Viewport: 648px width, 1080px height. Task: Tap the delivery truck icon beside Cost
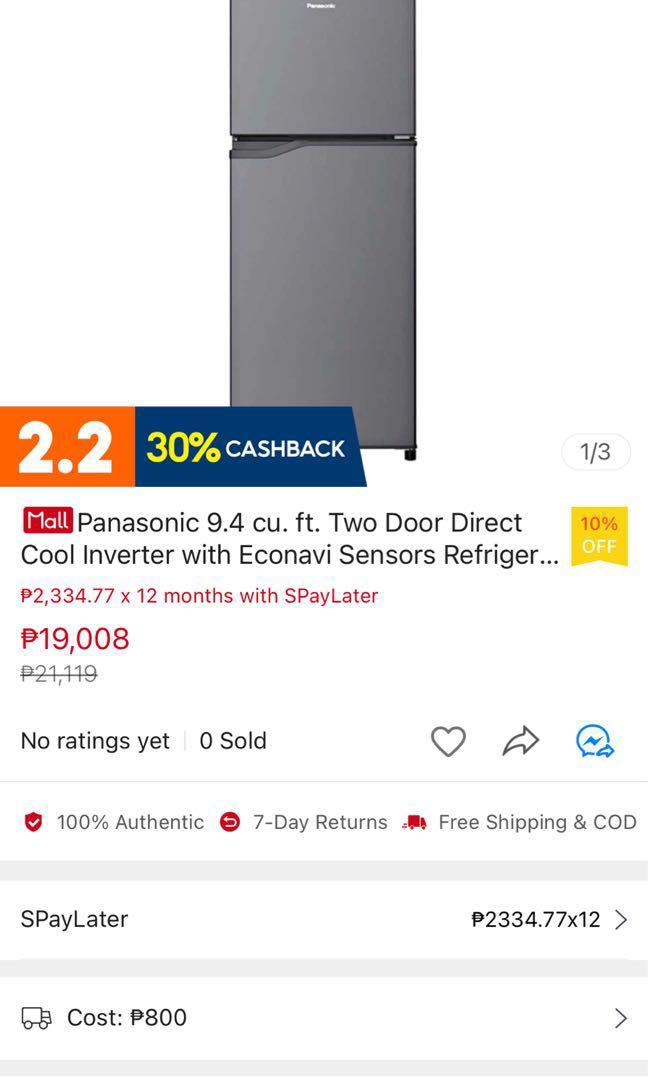click(x=36, y=1017)
